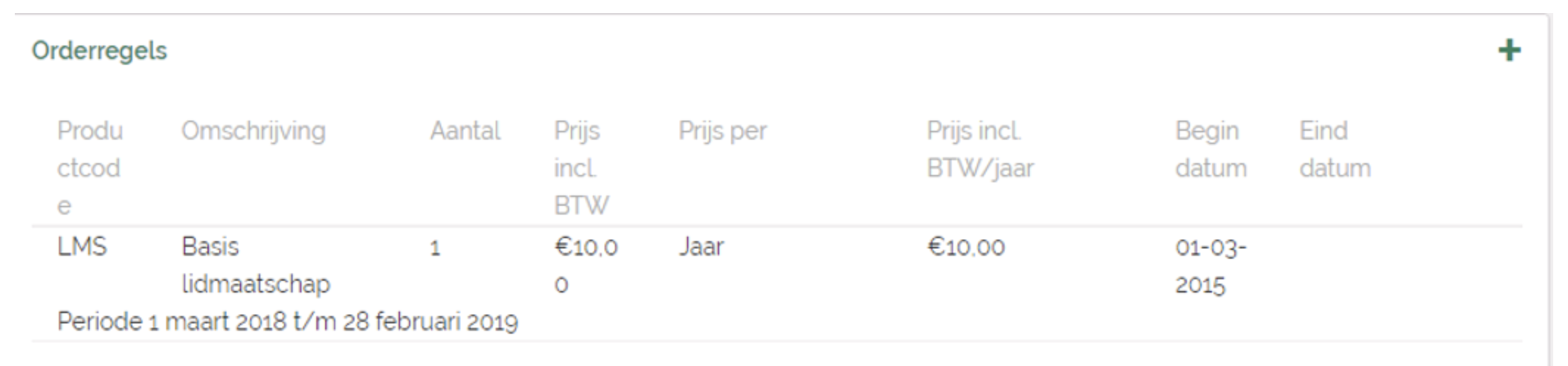
Task: Click the Orderregels section title
Action: click(x=99, y=51)
